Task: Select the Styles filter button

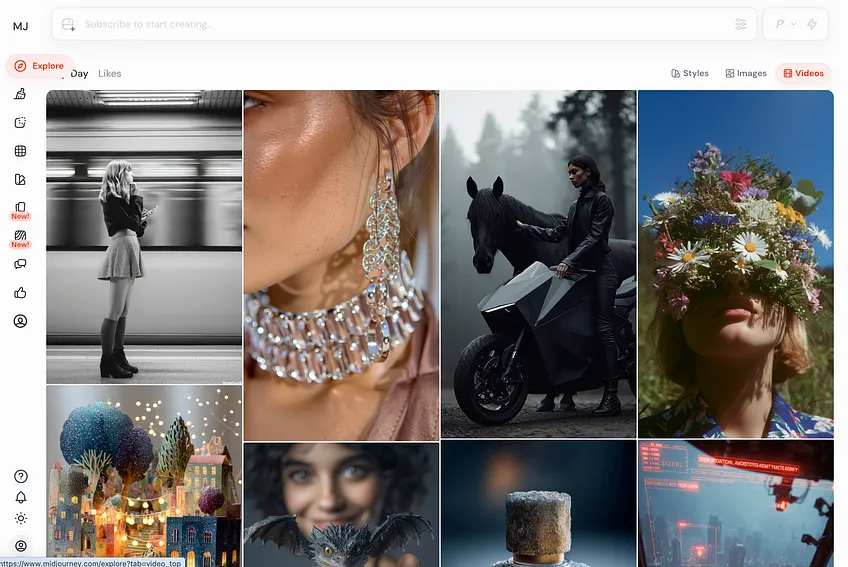Action: [x=690, y=73]
